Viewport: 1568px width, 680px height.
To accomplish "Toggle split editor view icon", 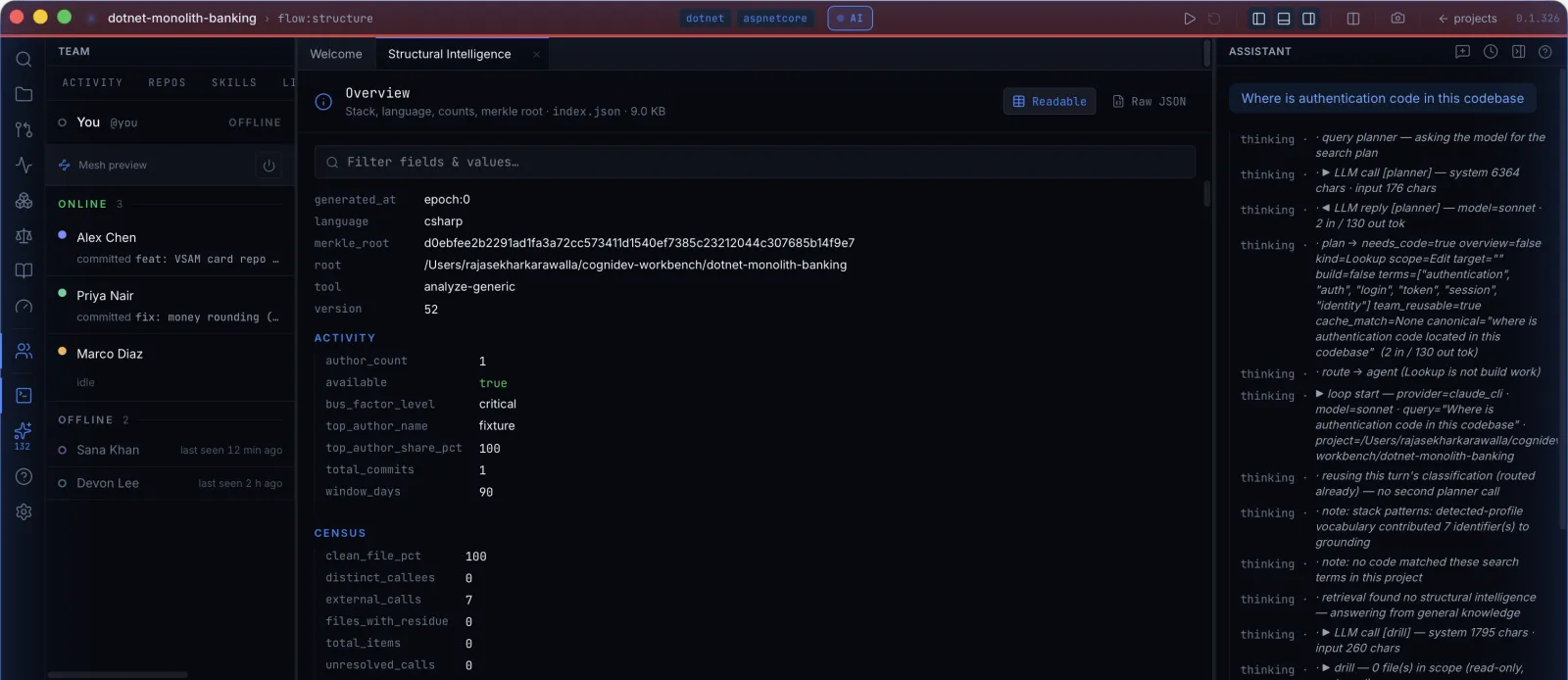I will [x=1353, y=18].
